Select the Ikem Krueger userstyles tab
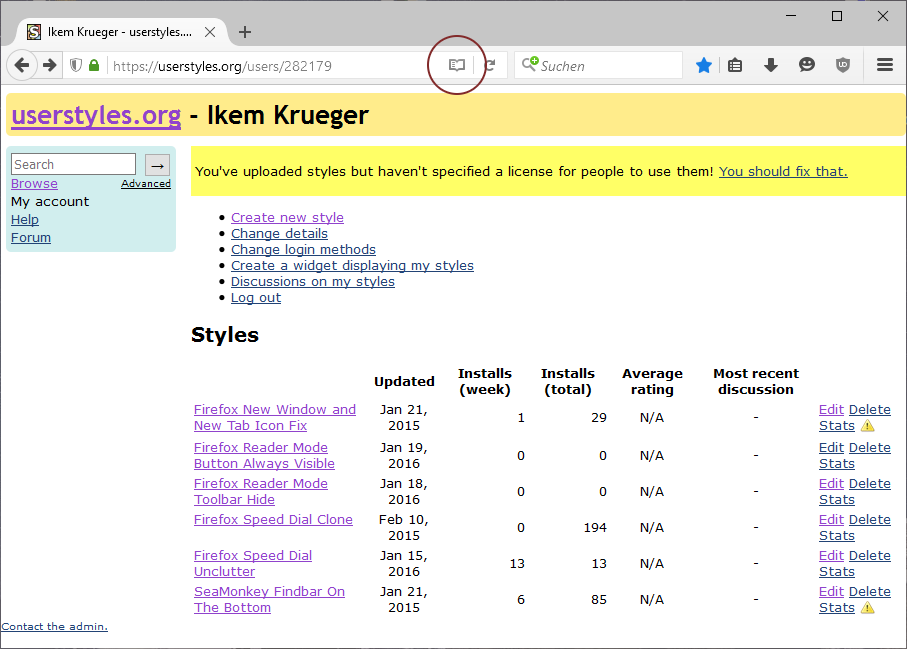 click(x=120, y=32)
